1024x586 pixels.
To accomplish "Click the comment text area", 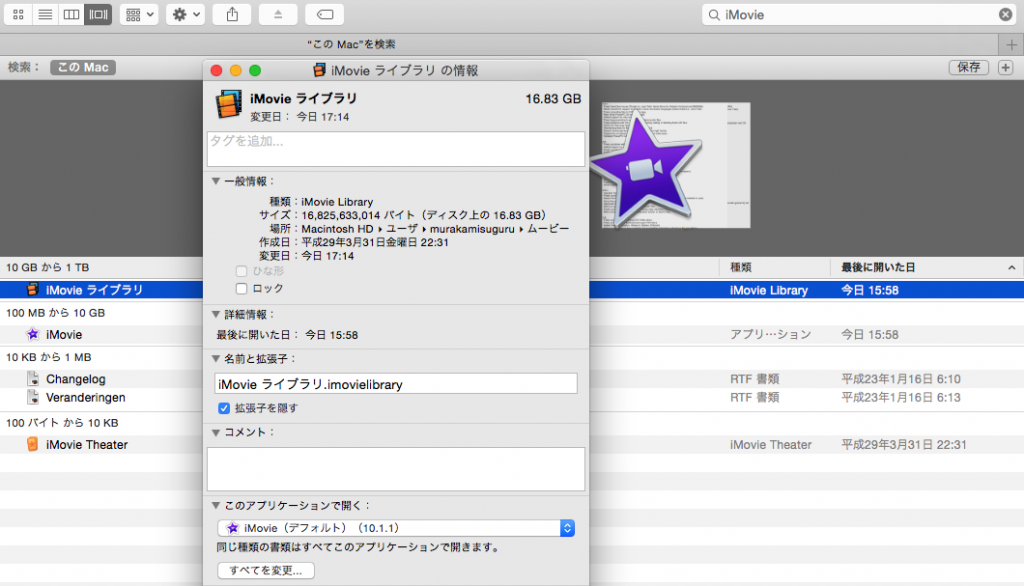I will tap(396, 469).
